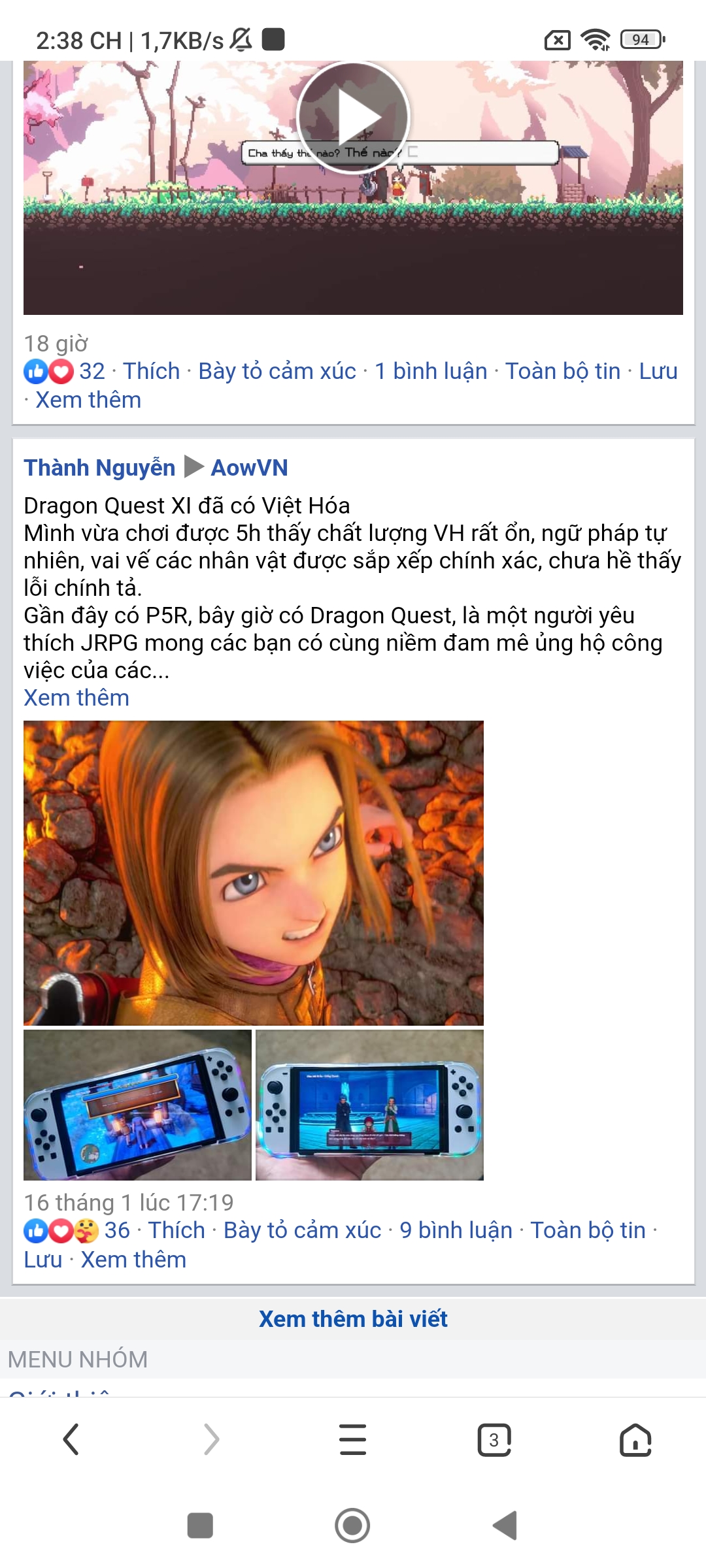The height and width of the screenshot is (1568, 706).
Task: Tap the browser home icon
Action: point(635,1439)
